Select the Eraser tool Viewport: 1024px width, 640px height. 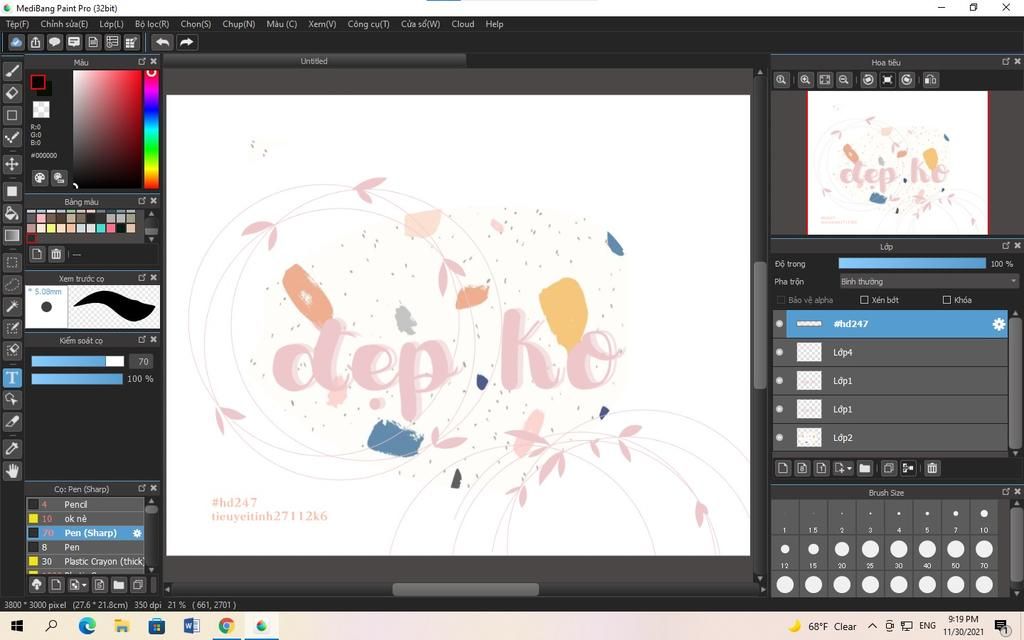(12, 93)
